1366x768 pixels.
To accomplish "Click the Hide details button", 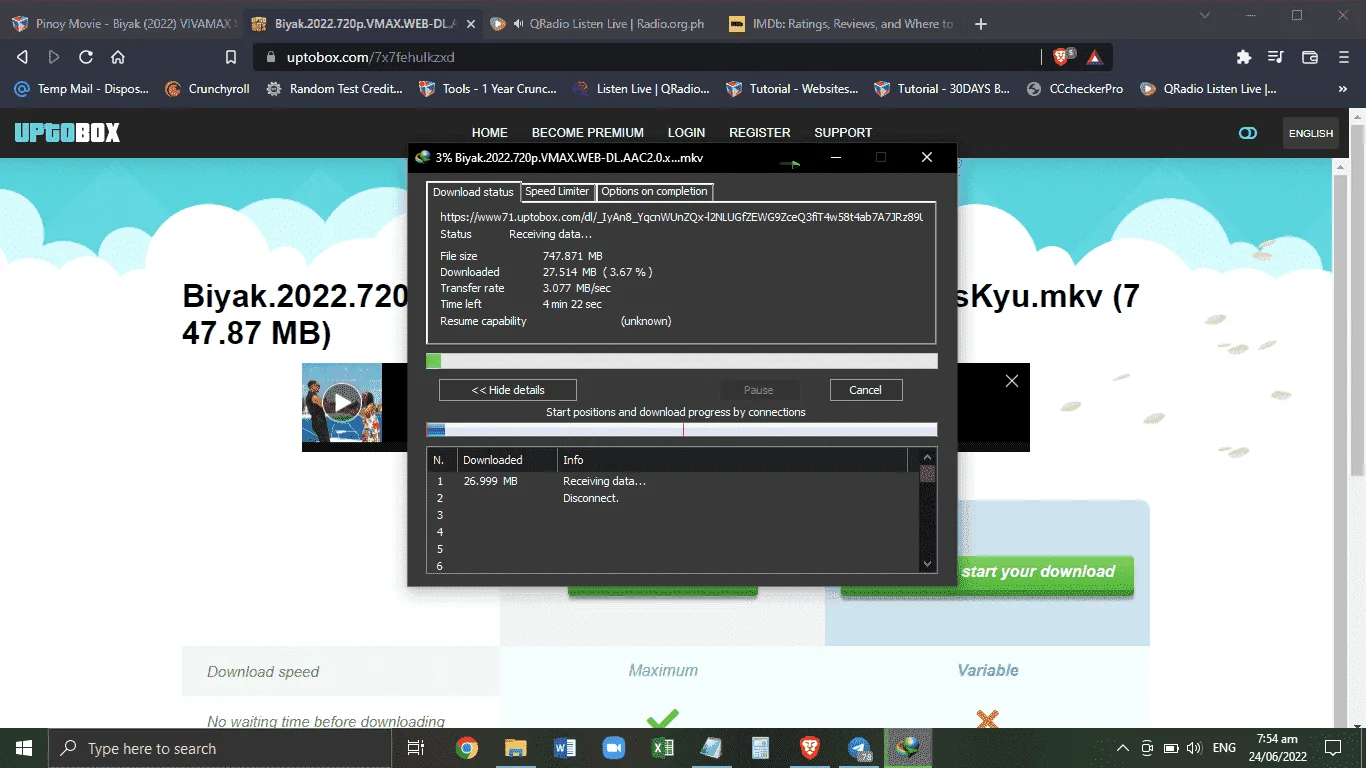I will point(508,390).
